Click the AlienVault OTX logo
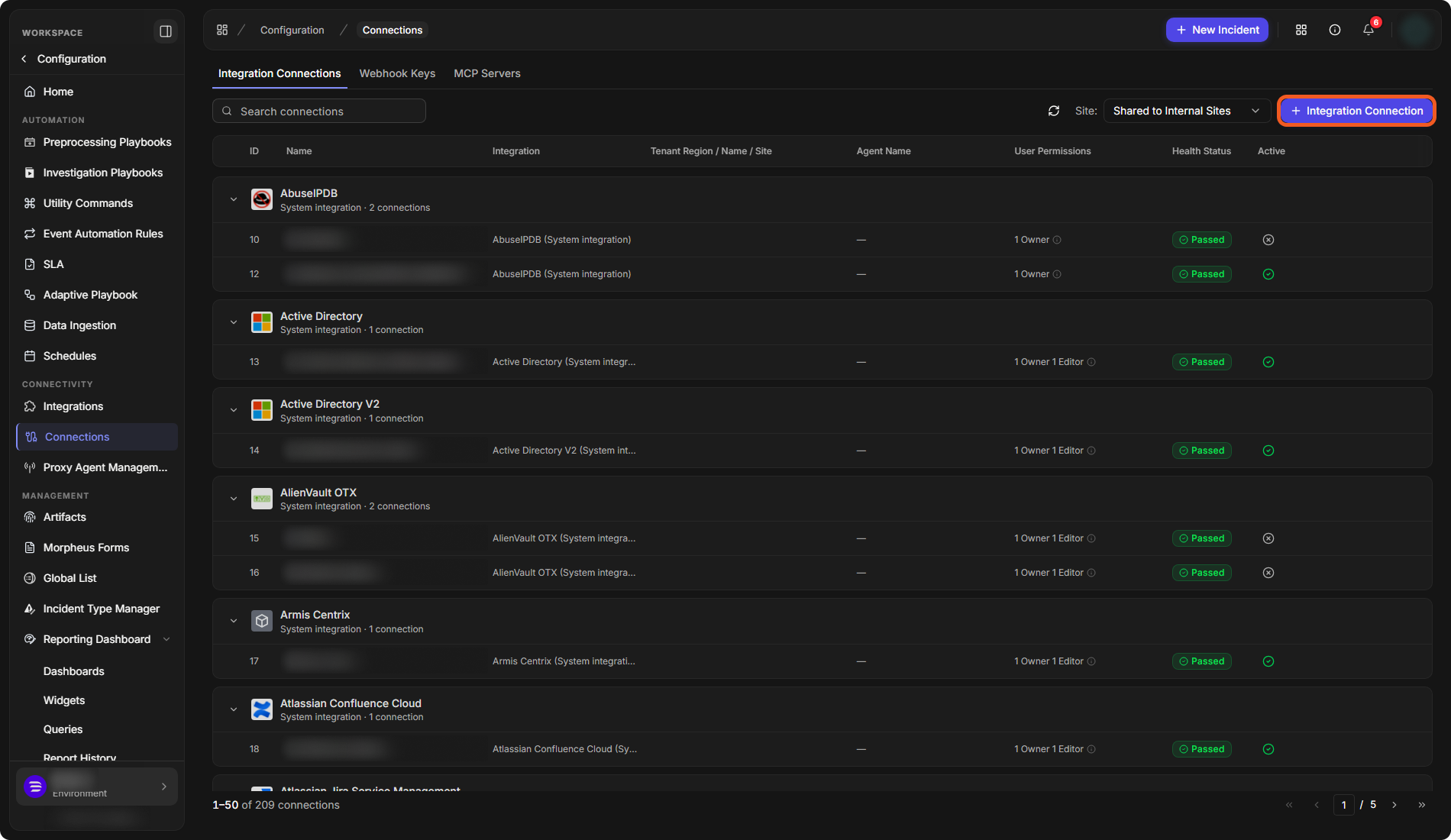This screenshot has width=1451, height=840. [x=262, y=499]
